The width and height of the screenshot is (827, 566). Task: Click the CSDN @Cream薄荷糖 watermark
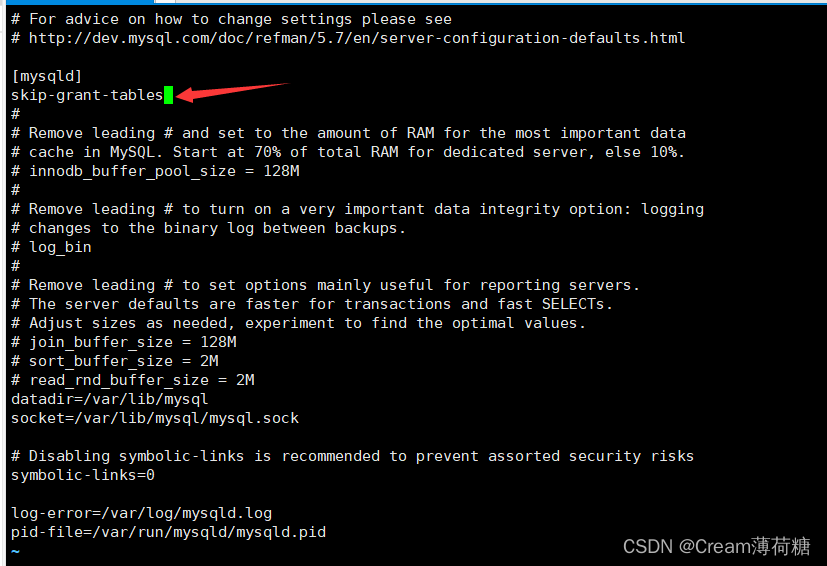pos(716,546)
